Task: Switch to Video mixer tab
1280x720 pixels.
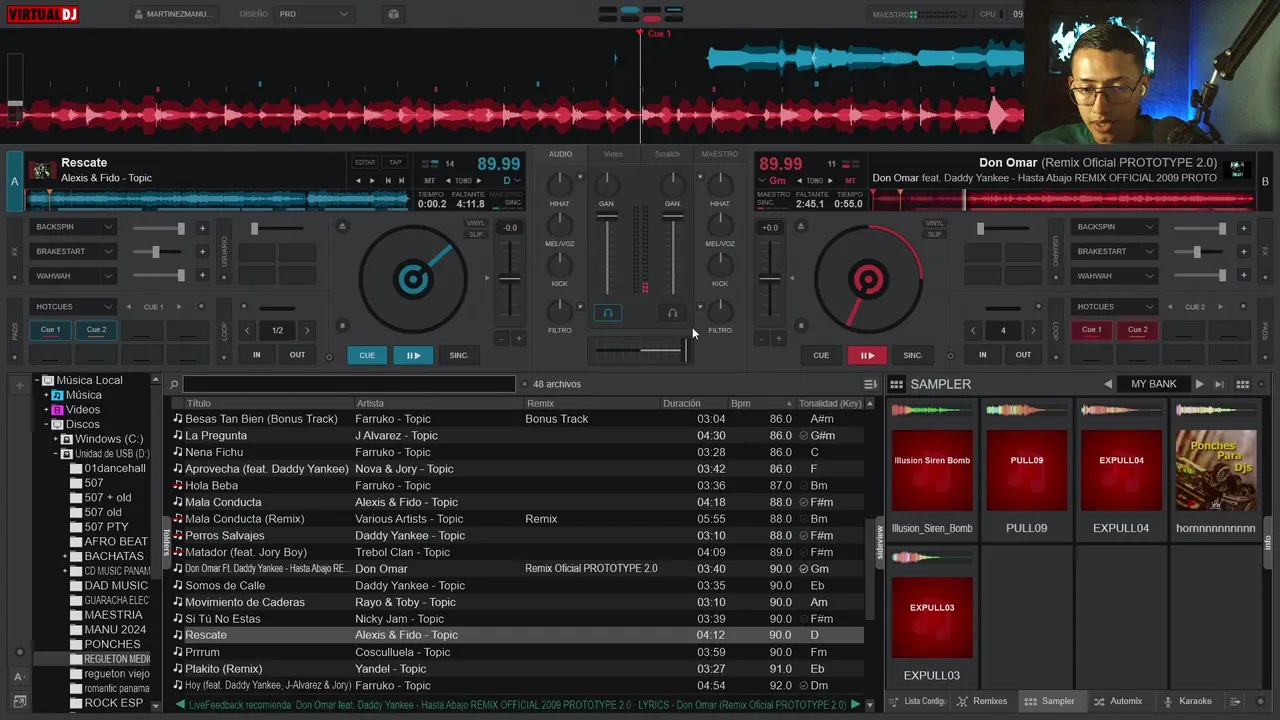Action: click(x=613, y=154)
